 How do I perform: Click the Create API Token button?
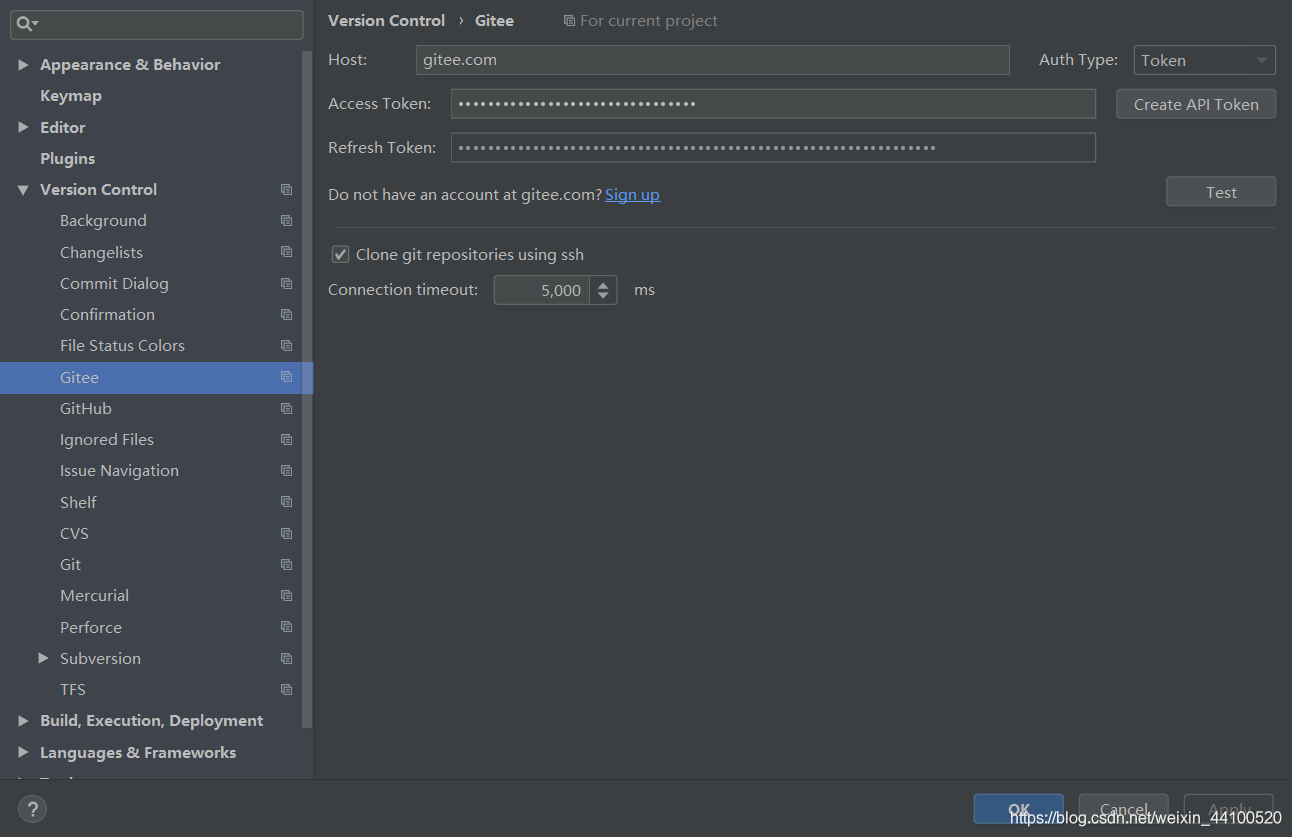click(1196, 104)
